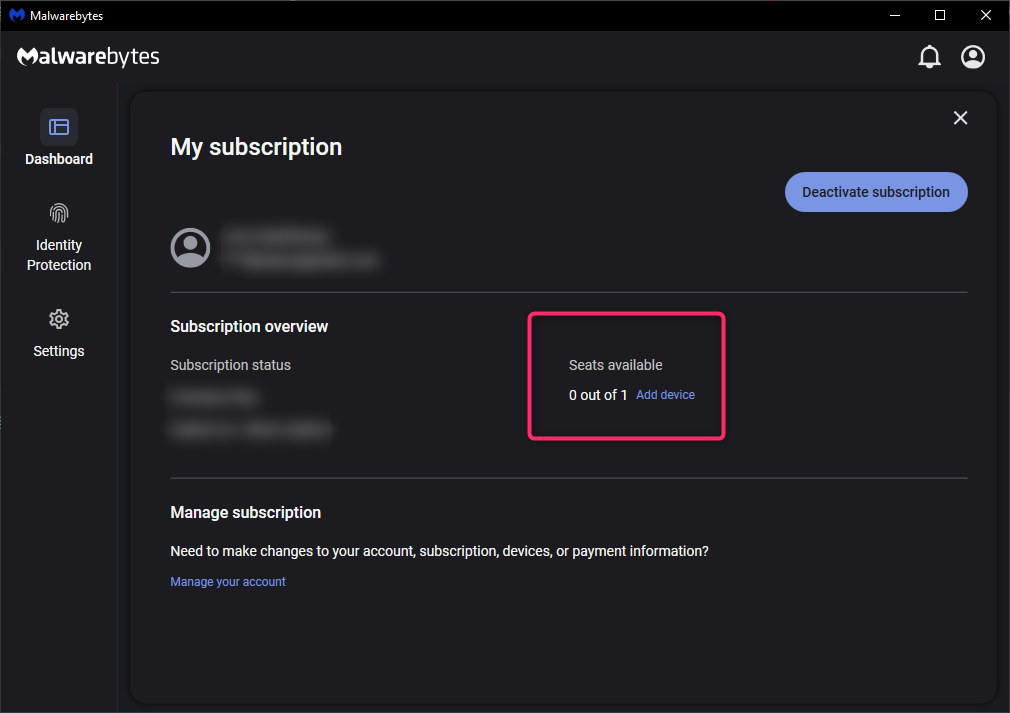This screenshot has height=713, width=1010.
Task: Click the Add device link
Action: pyautogui.click(x=665, y=395)
